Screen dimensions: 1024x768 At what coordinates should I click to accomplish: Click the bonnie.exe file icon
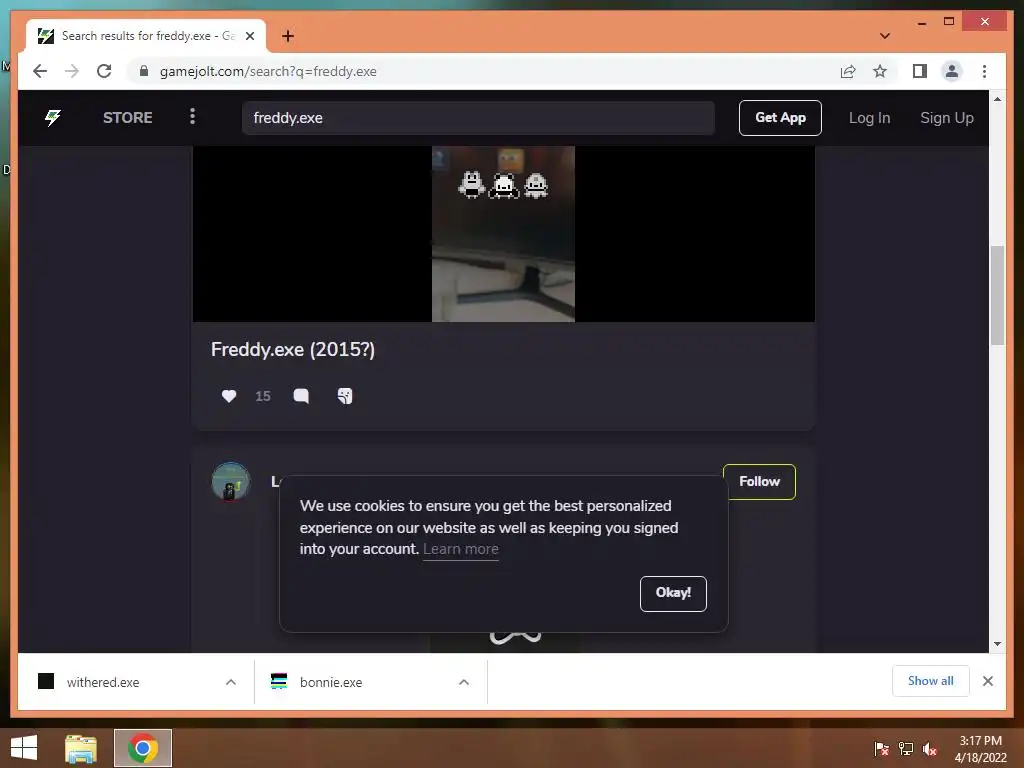pyautogui.click(x=279, y=681)
